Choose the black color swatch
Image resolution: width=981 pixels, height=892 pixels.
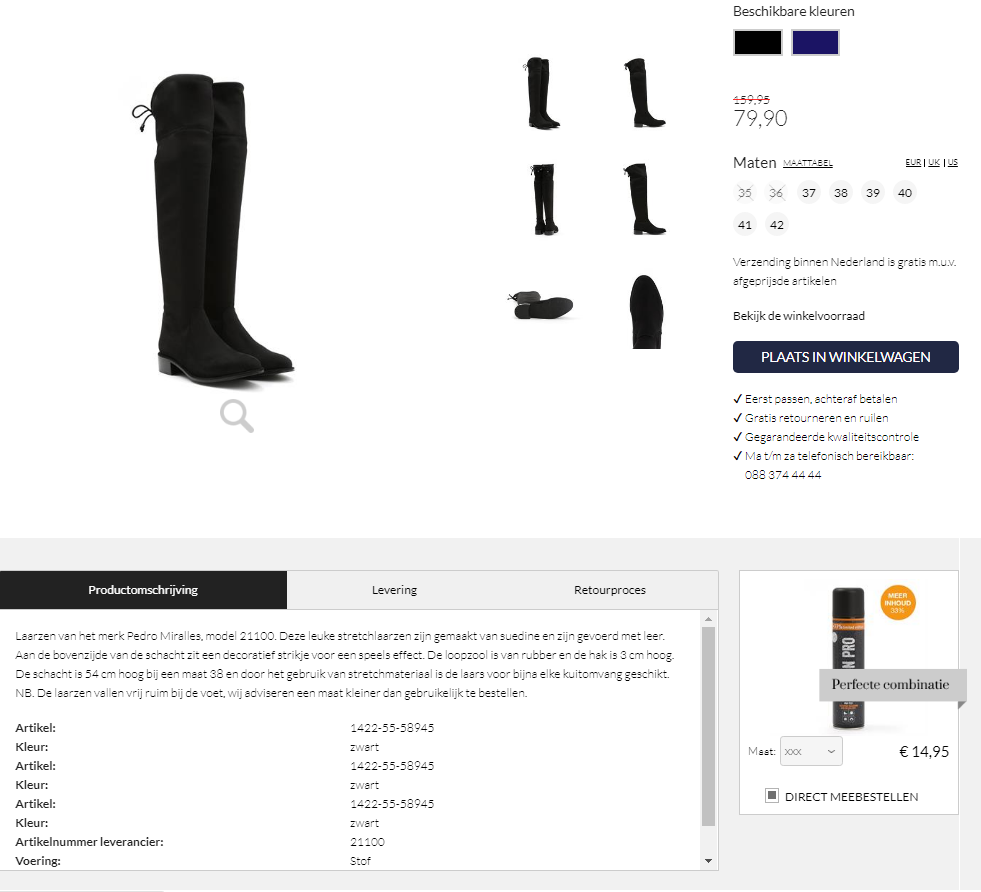(758, 43)
